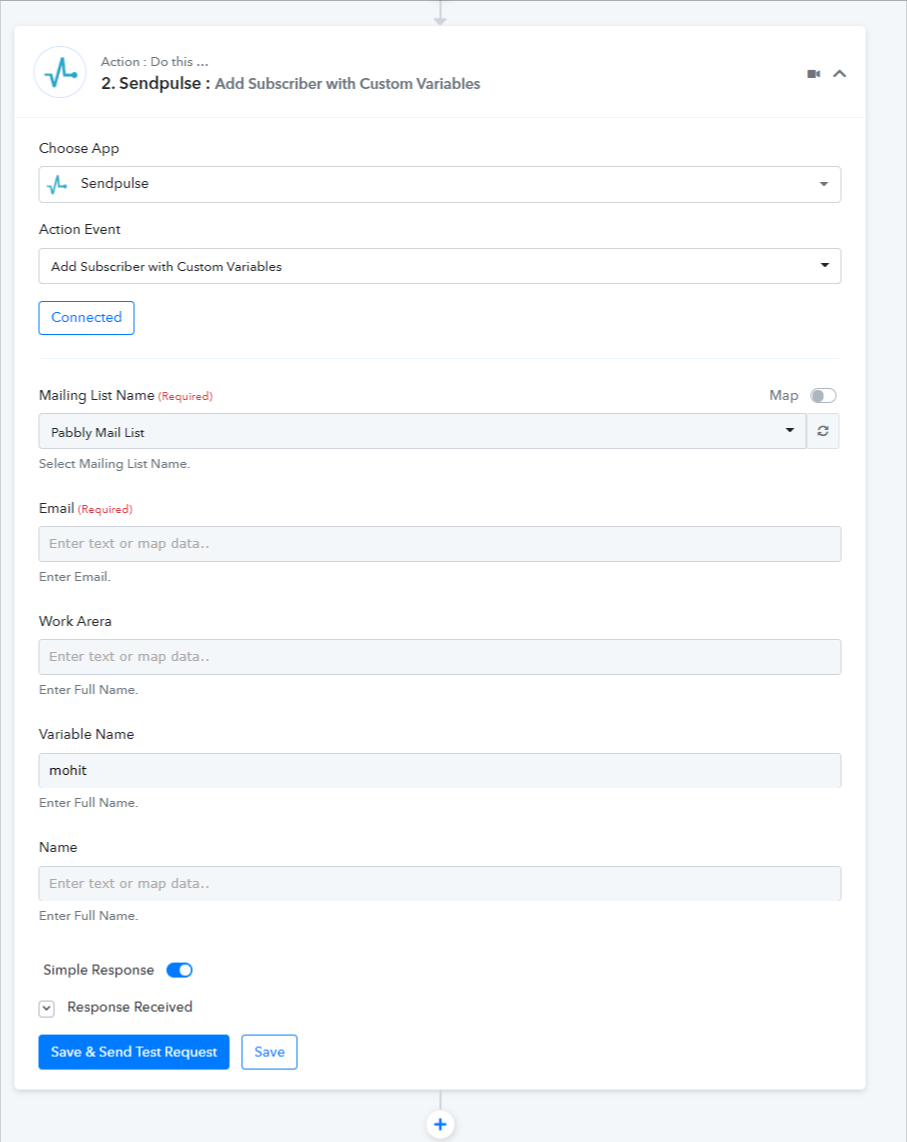Focus the Work Arera input field
Viewport: 907px width, 1142px height.
click(439, 657)
